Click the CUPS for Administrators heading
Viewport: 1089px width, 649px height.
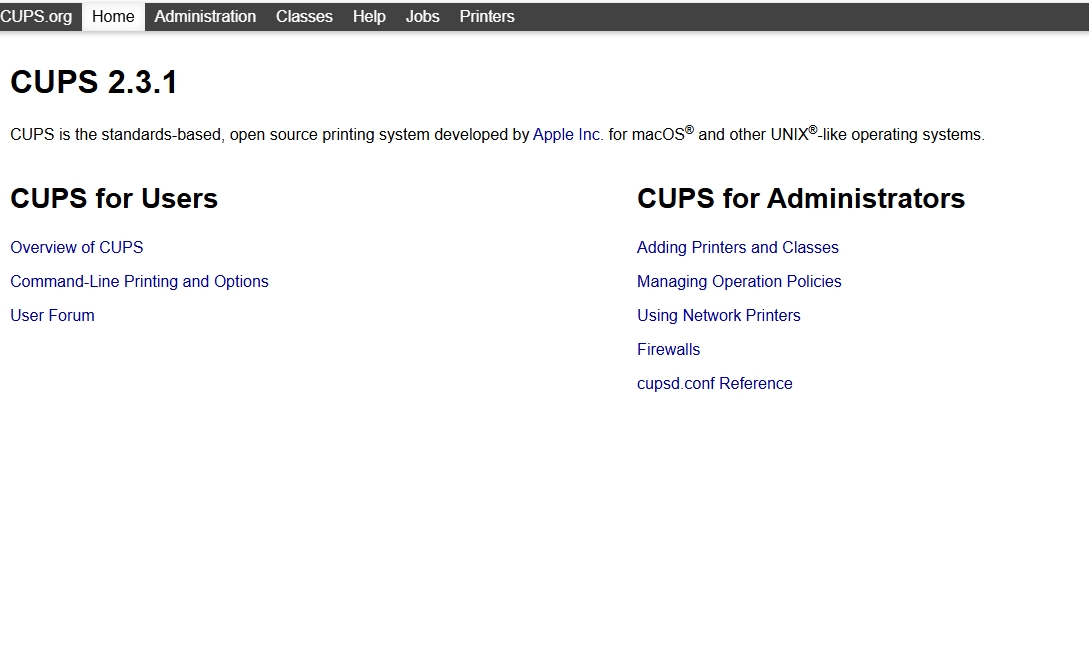tap(801, 199)
